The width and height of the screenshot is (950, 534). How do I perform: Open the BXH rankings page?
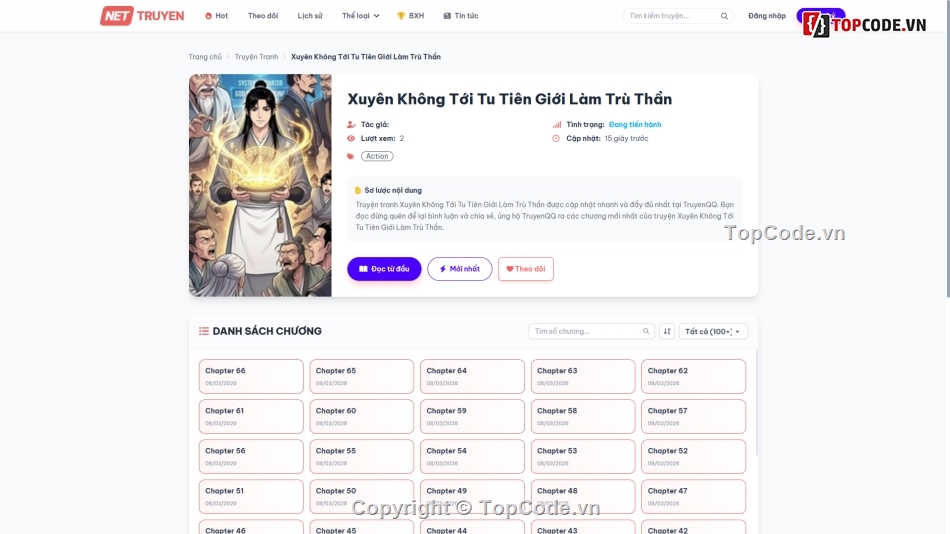(x=410, y=16)
